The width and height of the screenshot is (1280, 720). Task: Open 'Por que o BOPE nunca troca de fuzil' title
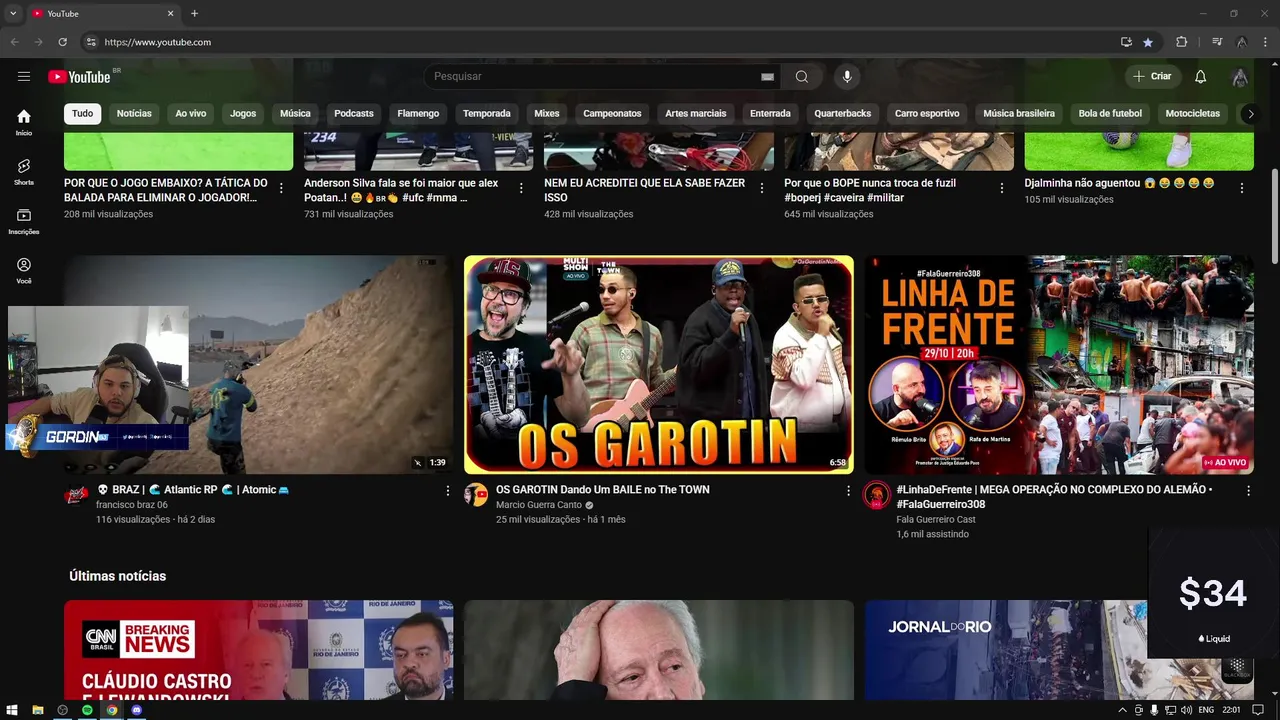pos(870,190)
